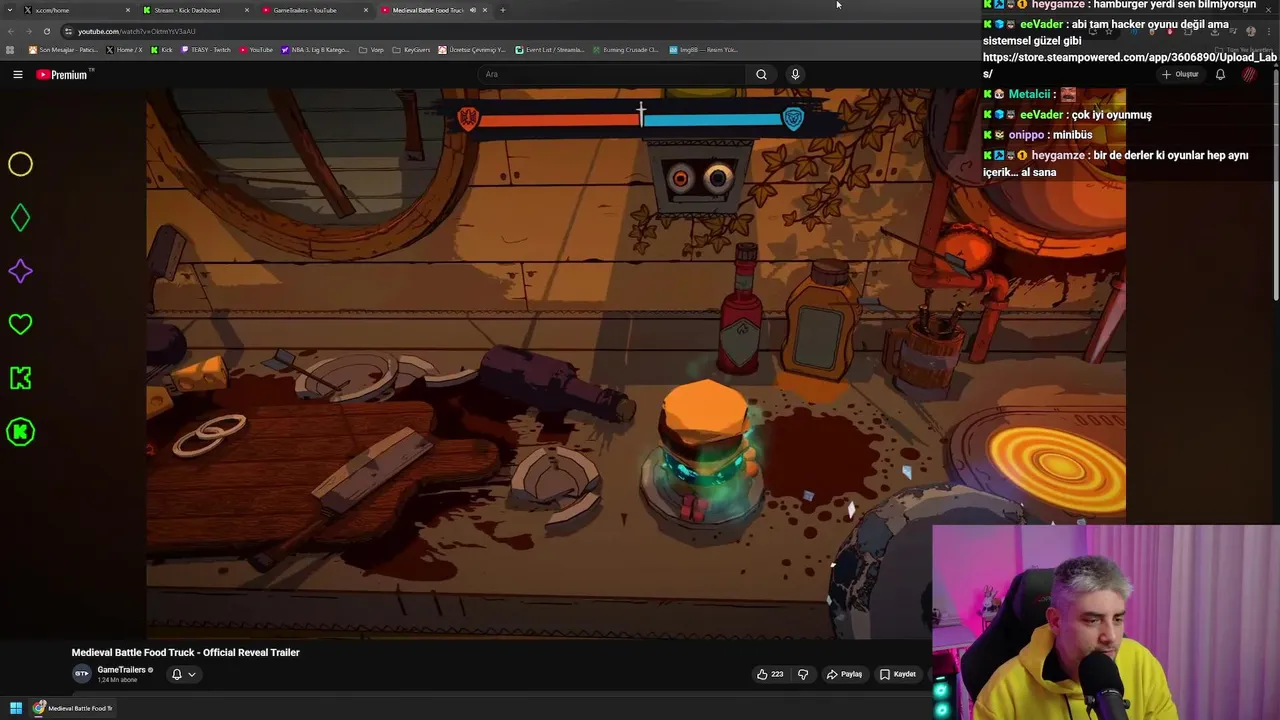The height and width of the screenshot is (720, 1280).
Task: Open the Burning Crusade bookmark
Action: (x=626, y=49)
